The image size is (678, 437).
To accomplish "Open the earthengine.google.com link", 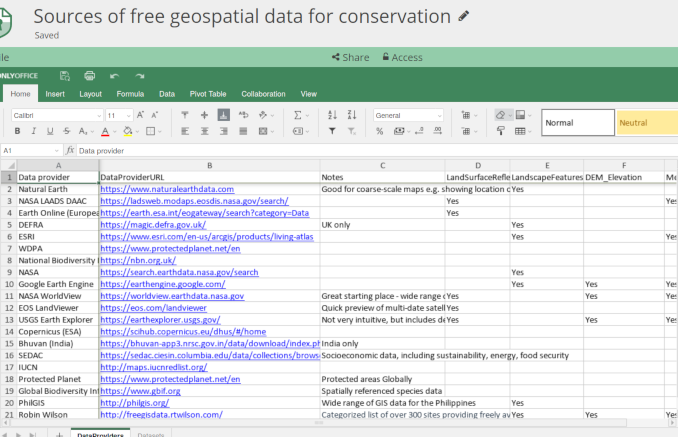I will (x=163, y=284).
